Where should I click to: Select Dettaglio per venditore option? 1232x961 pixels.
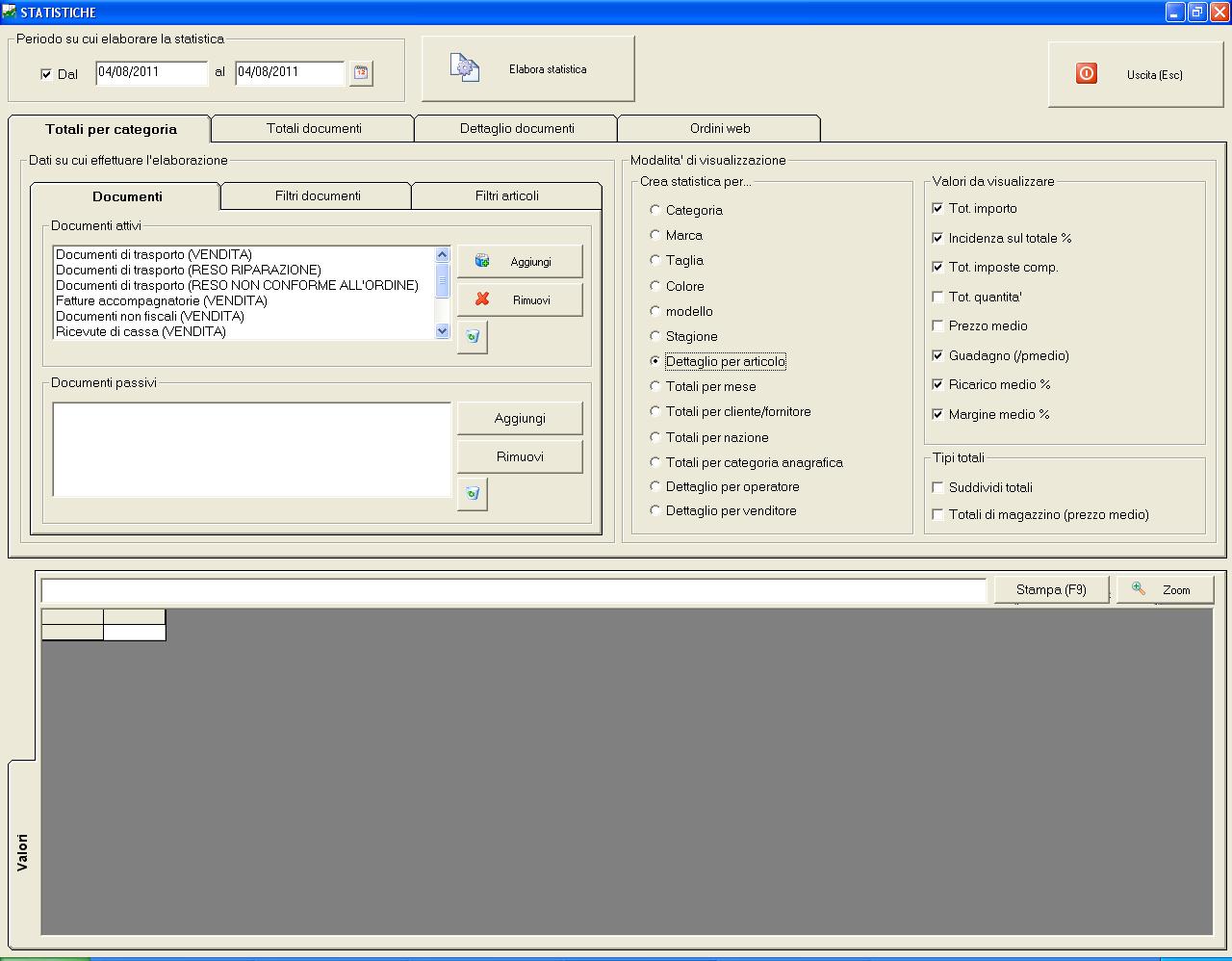655,509
